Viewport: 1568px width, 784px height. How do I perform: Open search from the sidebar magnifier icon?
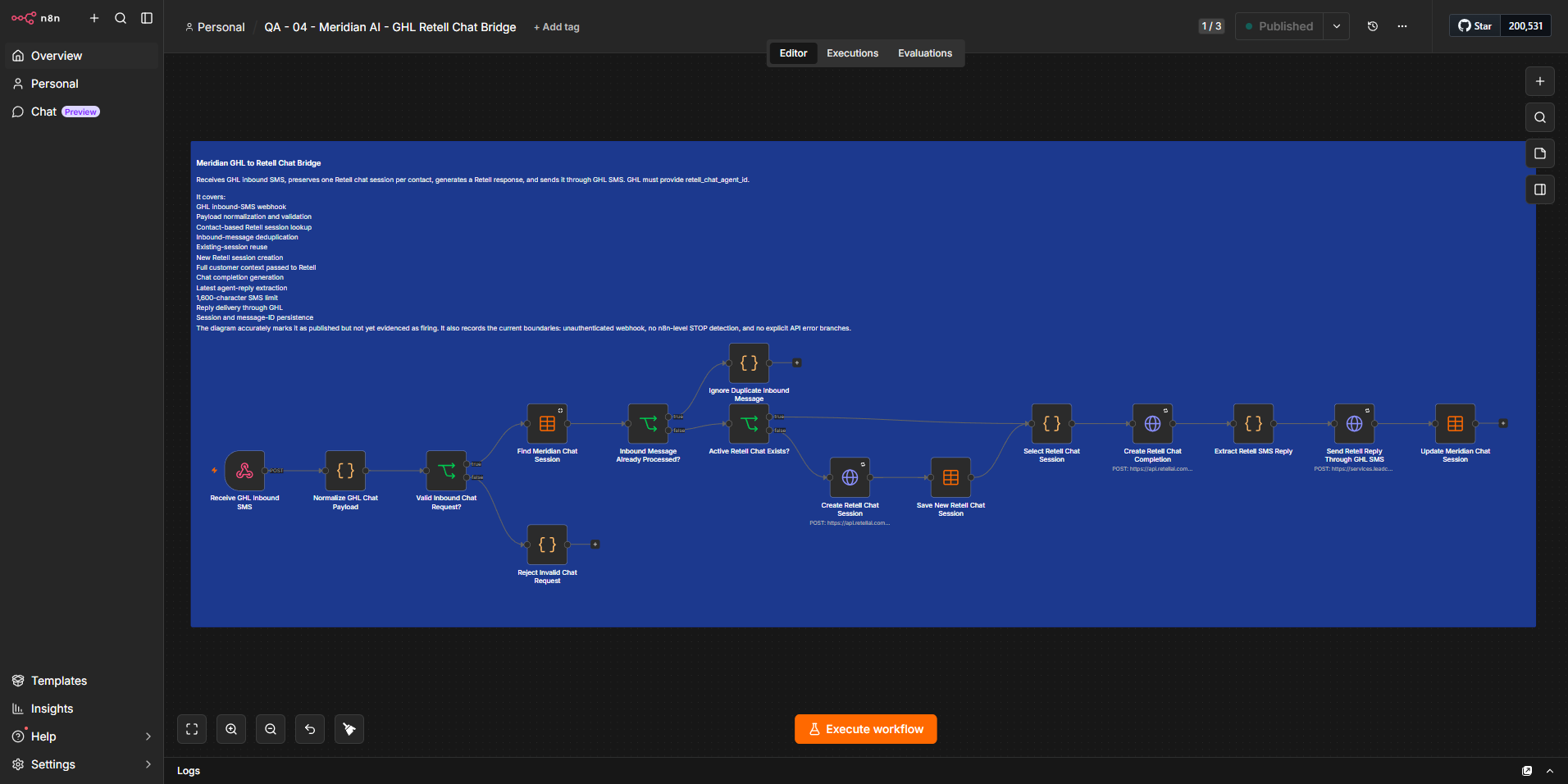pyautogui.click(x=121, y=18)
